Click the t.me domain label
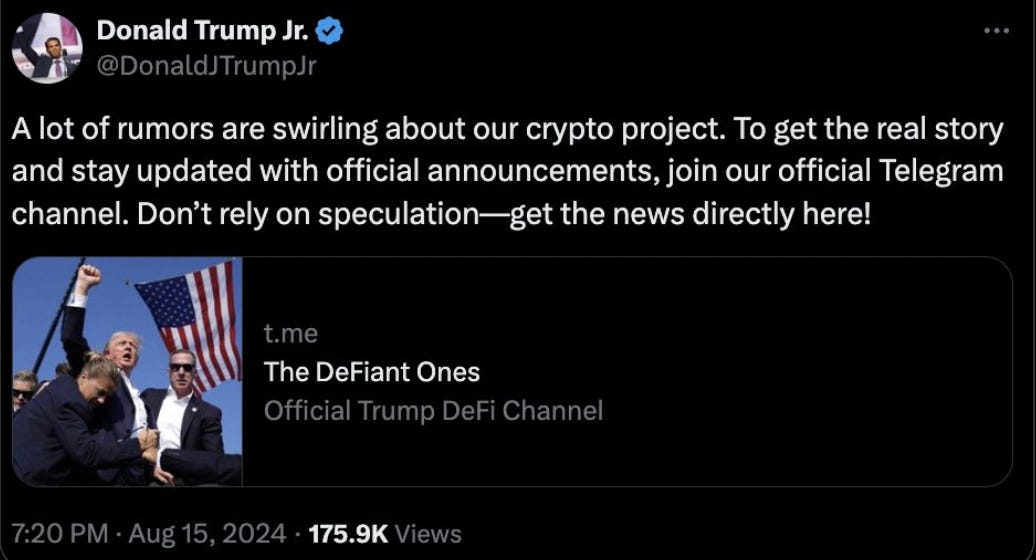Viewport: 1036px width, 560px height. pyautogui.click(x=290, y=335)
